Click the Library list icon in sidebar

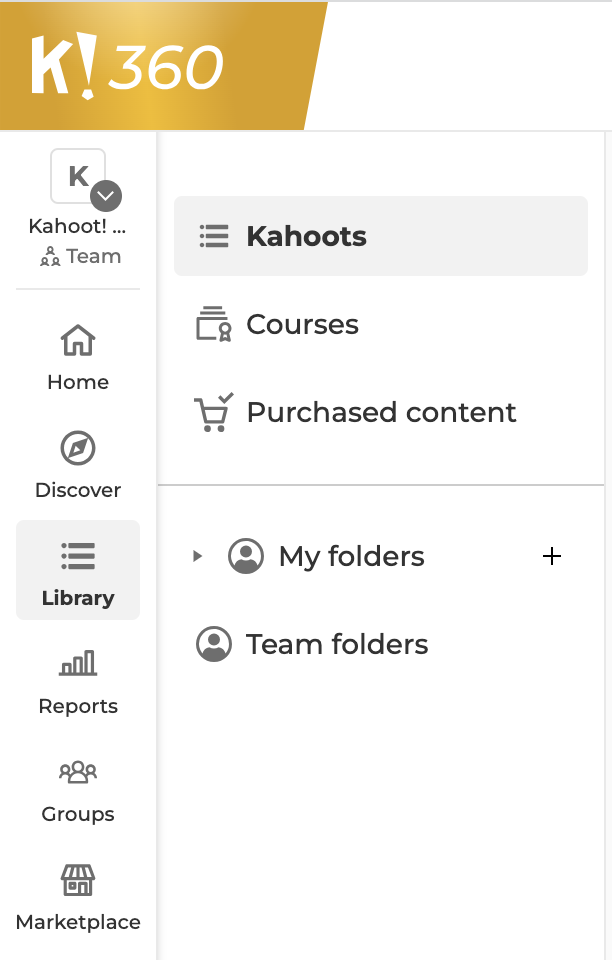[78, 556]
